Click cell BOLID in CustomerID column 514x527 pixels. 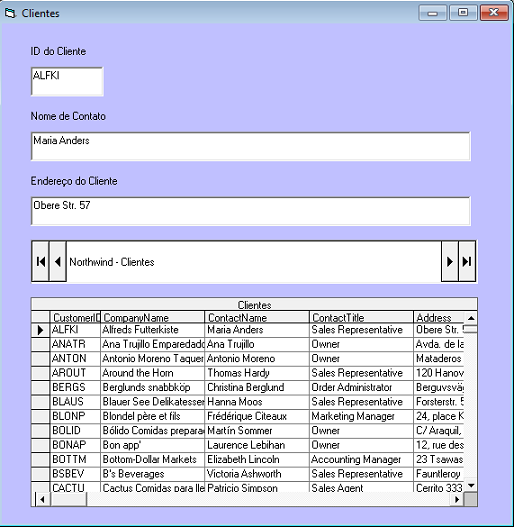tap(75, 431)
